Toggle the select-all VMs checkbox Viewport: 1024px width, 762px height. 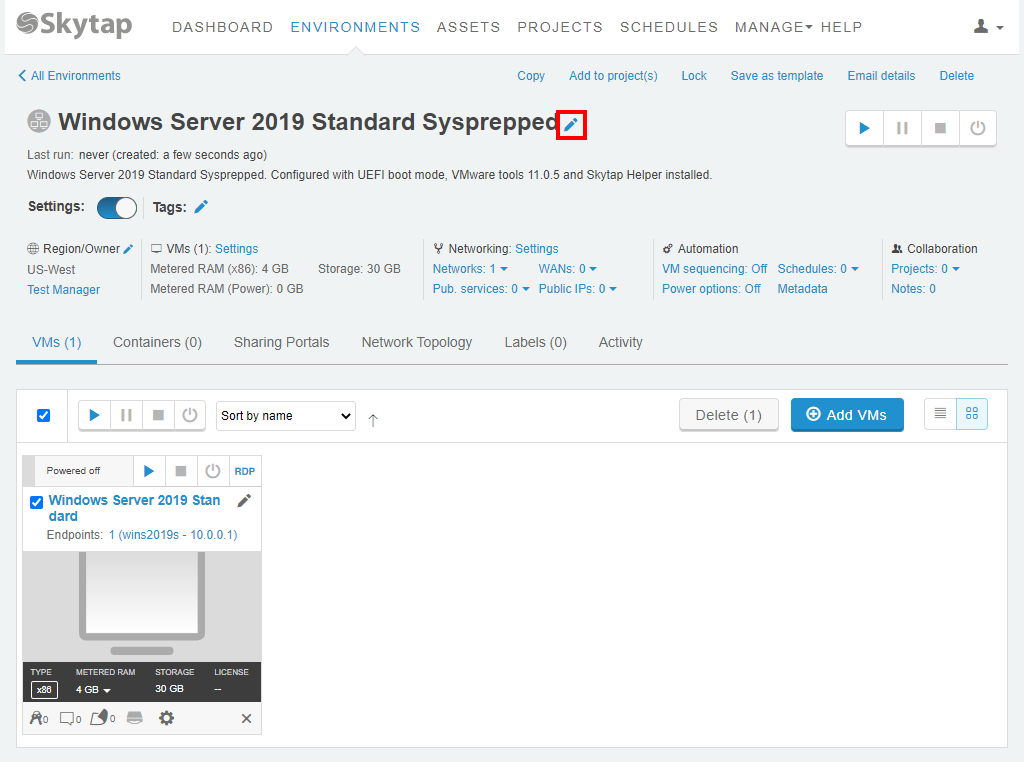(43, 415)
